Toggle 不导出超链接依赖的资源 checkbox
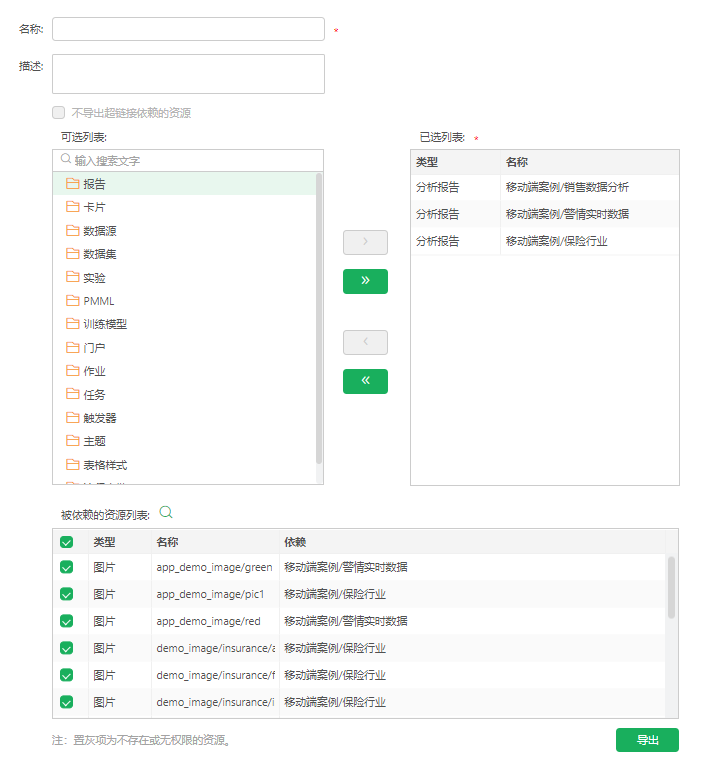 click(59, 113)
